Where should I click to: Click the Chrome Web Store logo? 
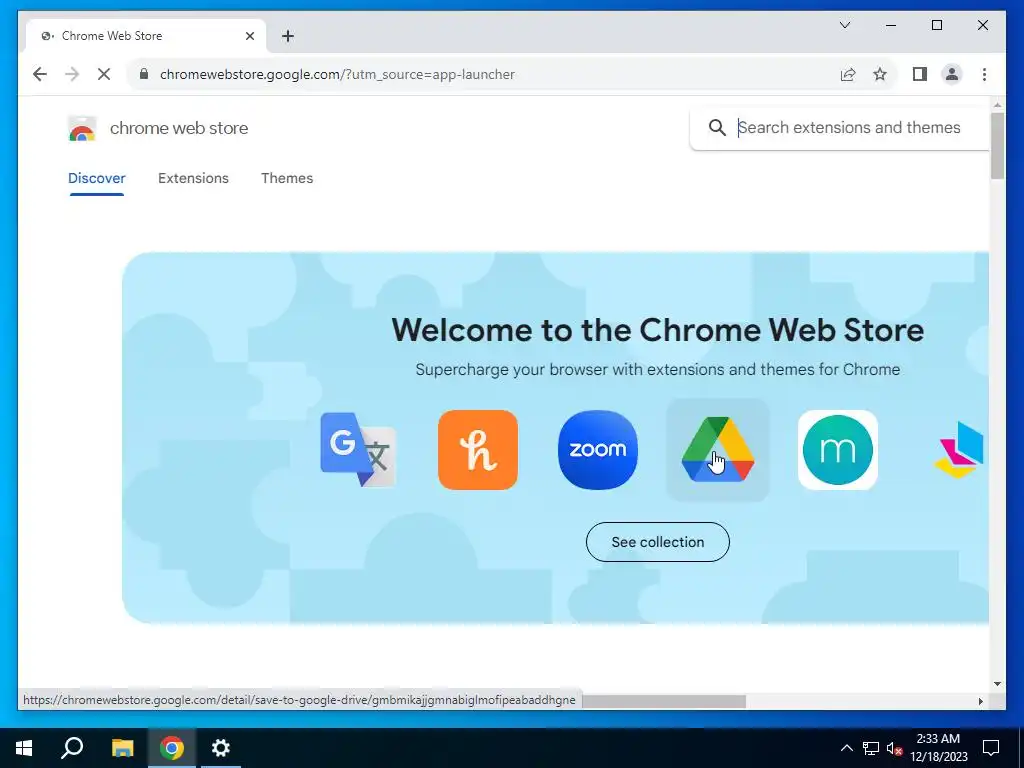click(x=82, y=128)
